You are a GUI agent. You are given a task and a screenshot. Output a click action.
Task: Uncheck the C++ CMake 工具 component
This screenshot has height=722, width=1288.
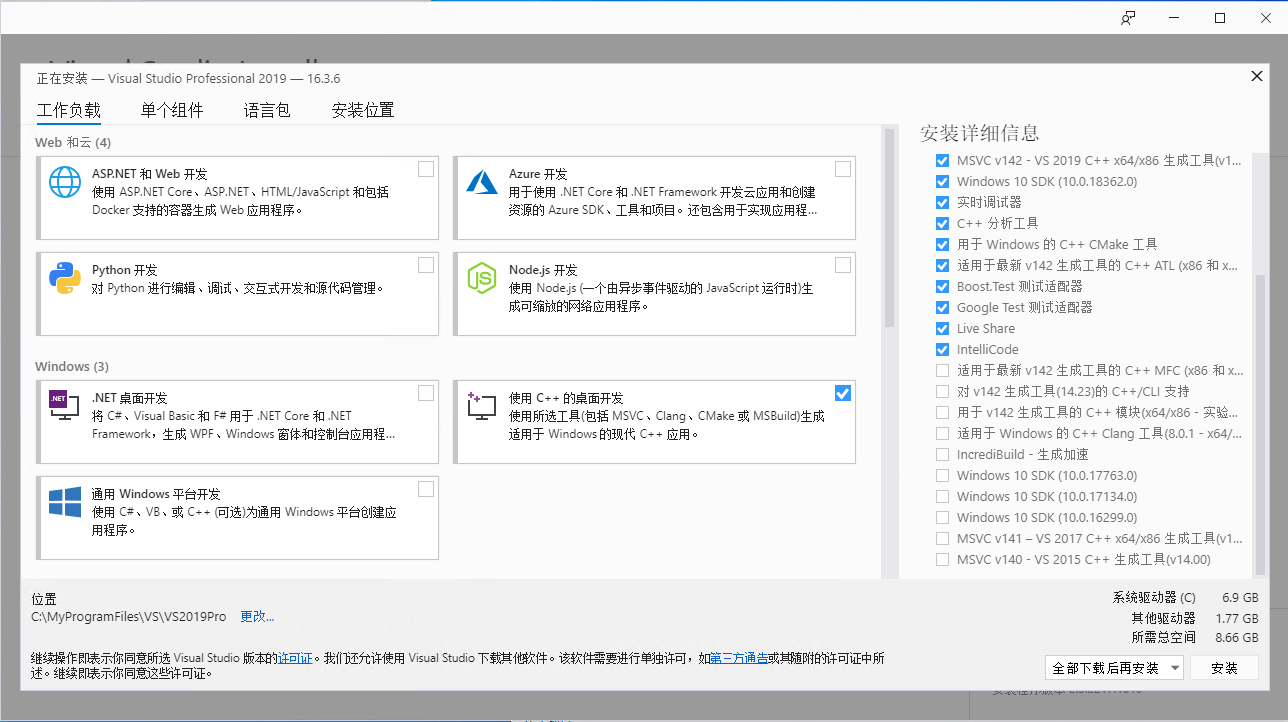pyautogui.click(x=942, y=244)
